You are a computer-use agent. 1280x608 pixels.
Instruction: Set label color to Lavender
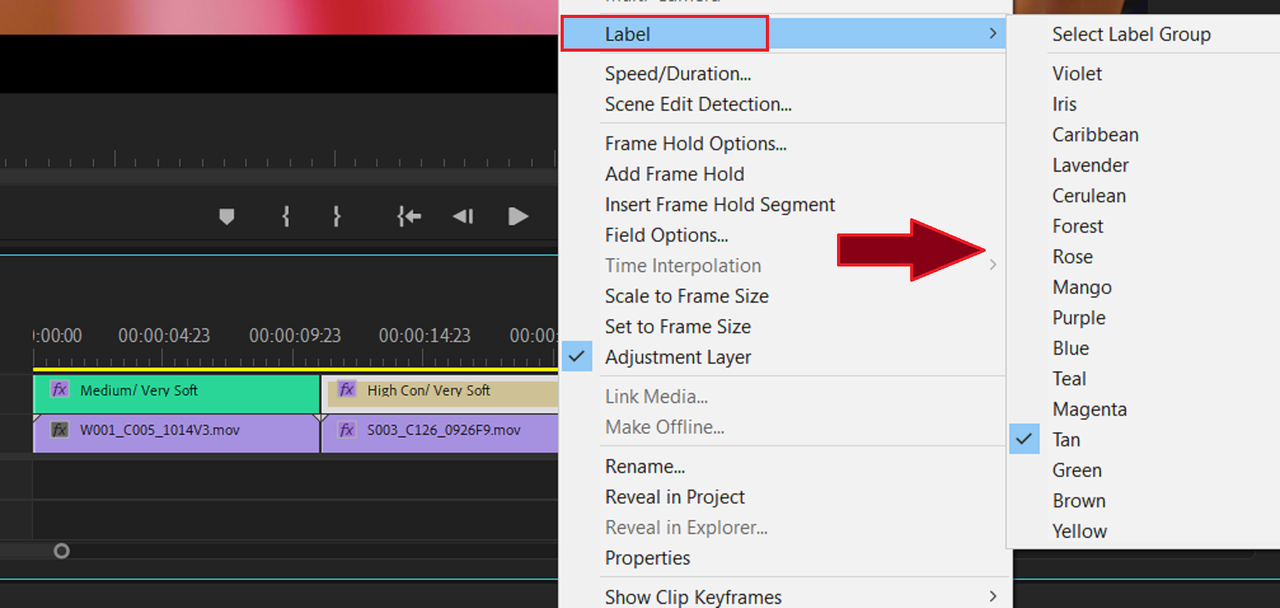coord(1090,165)
